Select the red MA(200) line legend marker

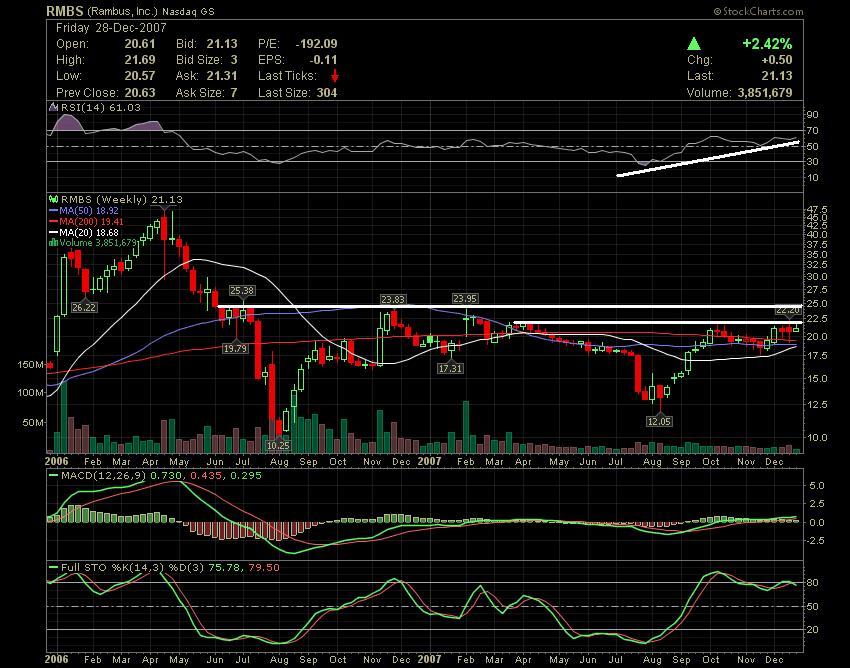pos(54,221)
